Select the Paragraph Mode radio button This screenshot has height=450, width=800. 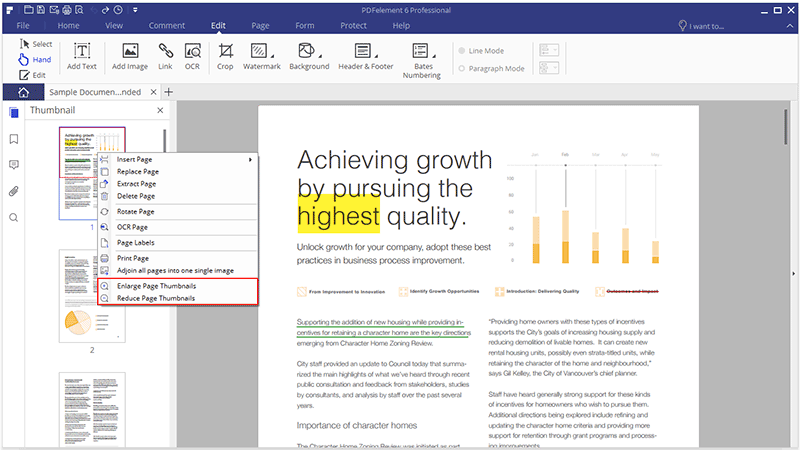click(x=462, y=68)
